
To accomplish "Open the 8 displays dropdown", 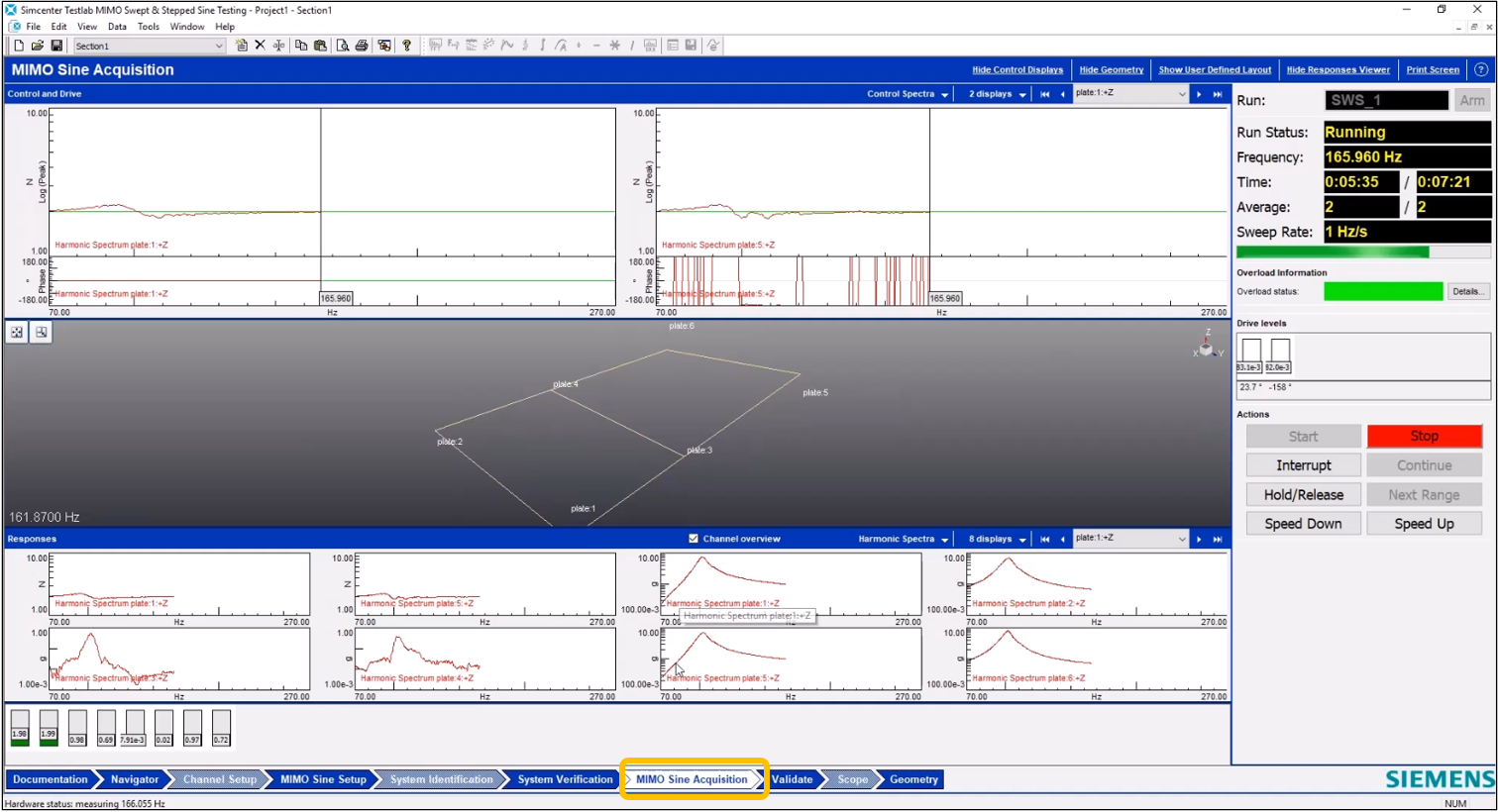I will click(x=997, y=539).
